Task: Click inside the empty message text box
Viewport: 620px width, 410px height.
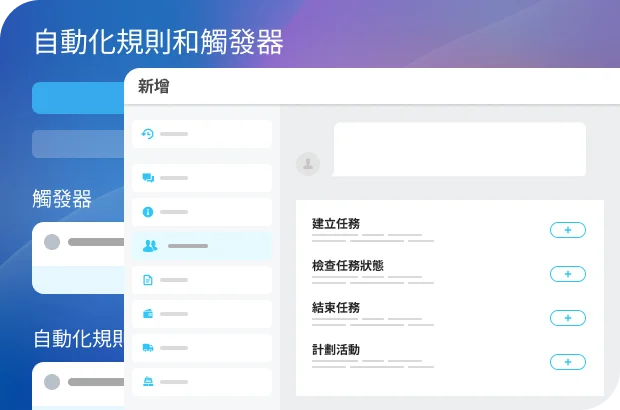Action: pyautogui.click(x=459, y=149)
